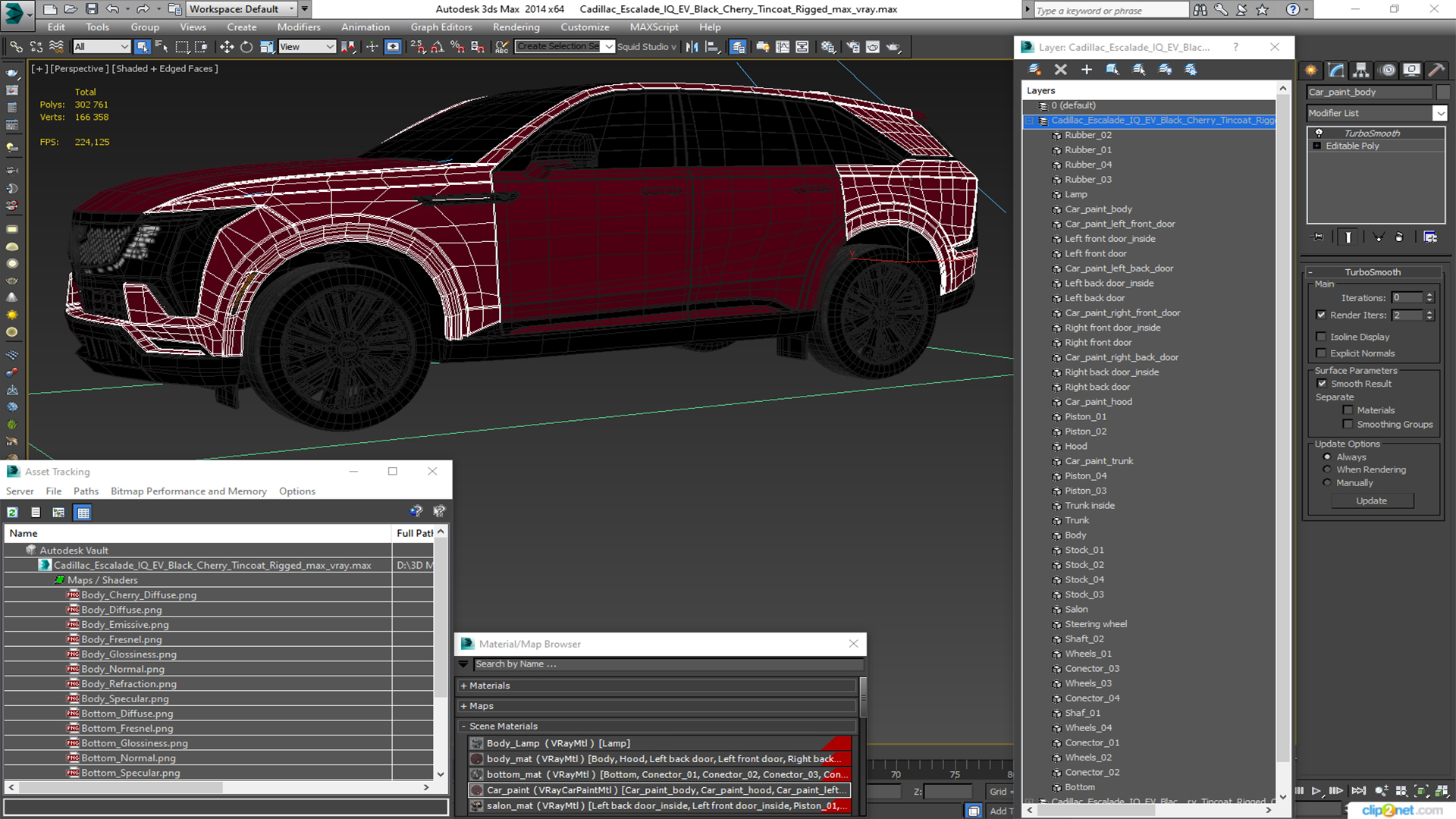
Task: Toggle Angle Snap in main toolbar
Action: 438,47
